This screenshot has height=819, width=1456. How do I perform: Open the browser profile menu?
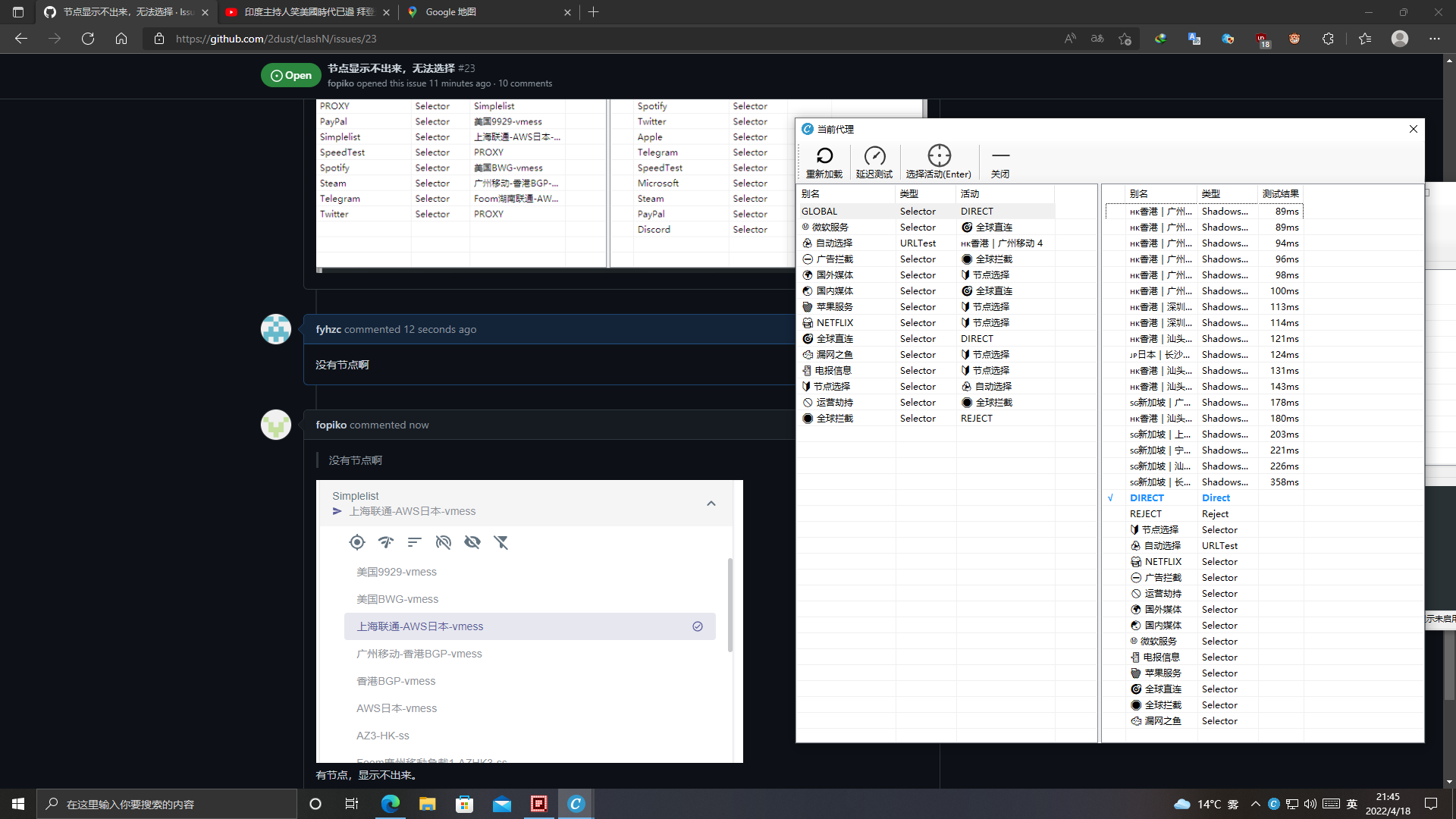pos(1400,39)
